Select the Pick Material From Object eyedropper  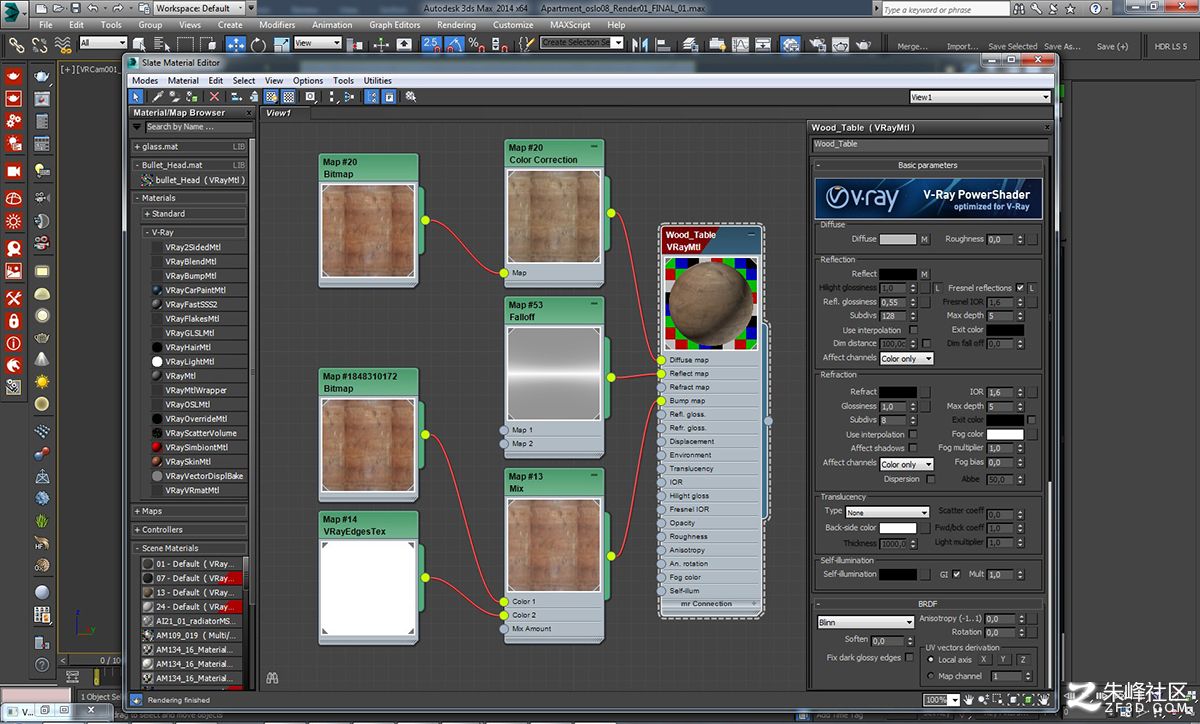(x=156, y=97)
